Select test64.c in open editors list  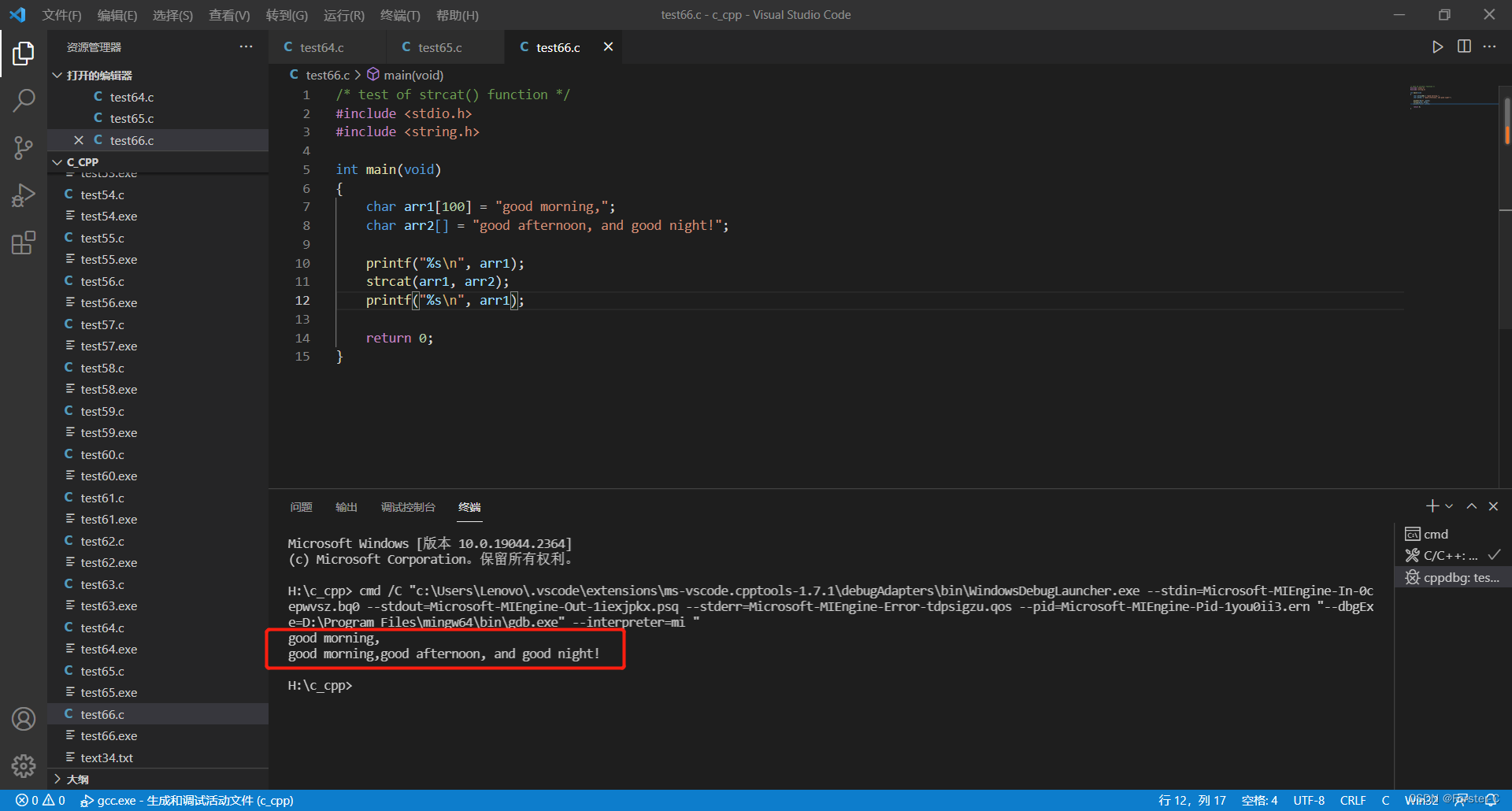pyautogui.click(x=157, y=97)
